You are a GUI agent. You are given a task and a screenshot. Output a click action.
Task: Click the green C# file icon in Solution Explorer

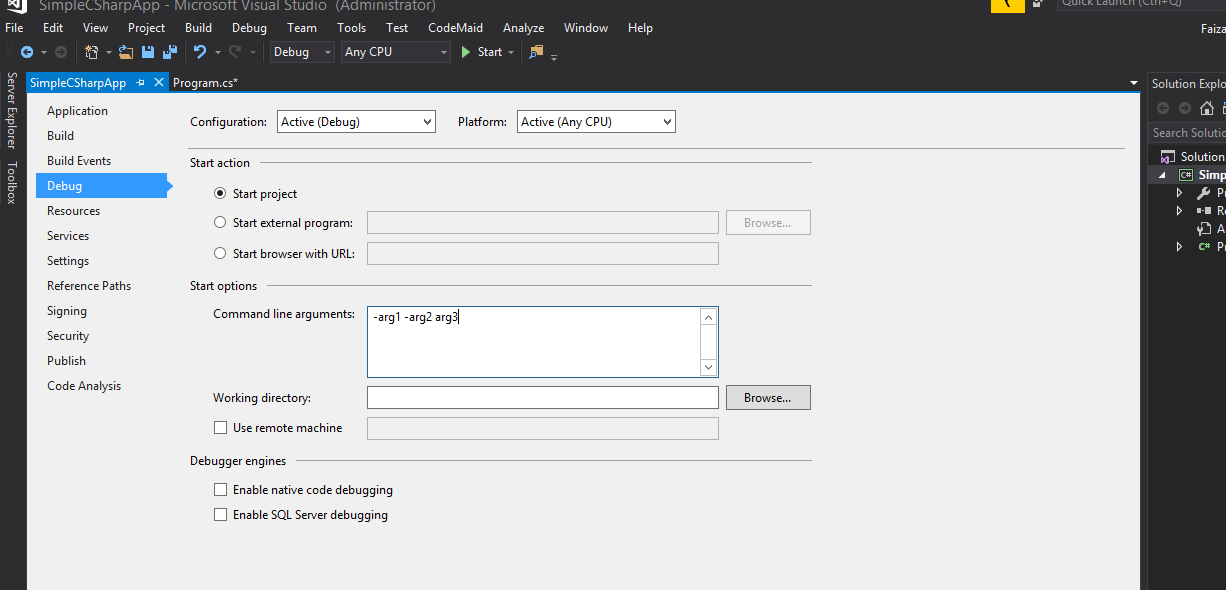tap(1204, 247)
